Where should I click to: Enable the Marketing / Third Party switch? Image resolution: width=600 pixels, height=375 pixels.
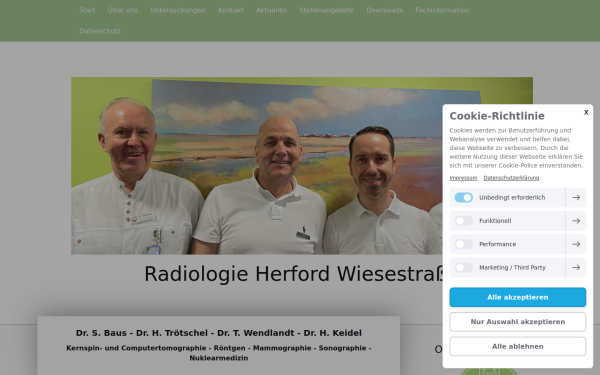click(x=463, y=267)
